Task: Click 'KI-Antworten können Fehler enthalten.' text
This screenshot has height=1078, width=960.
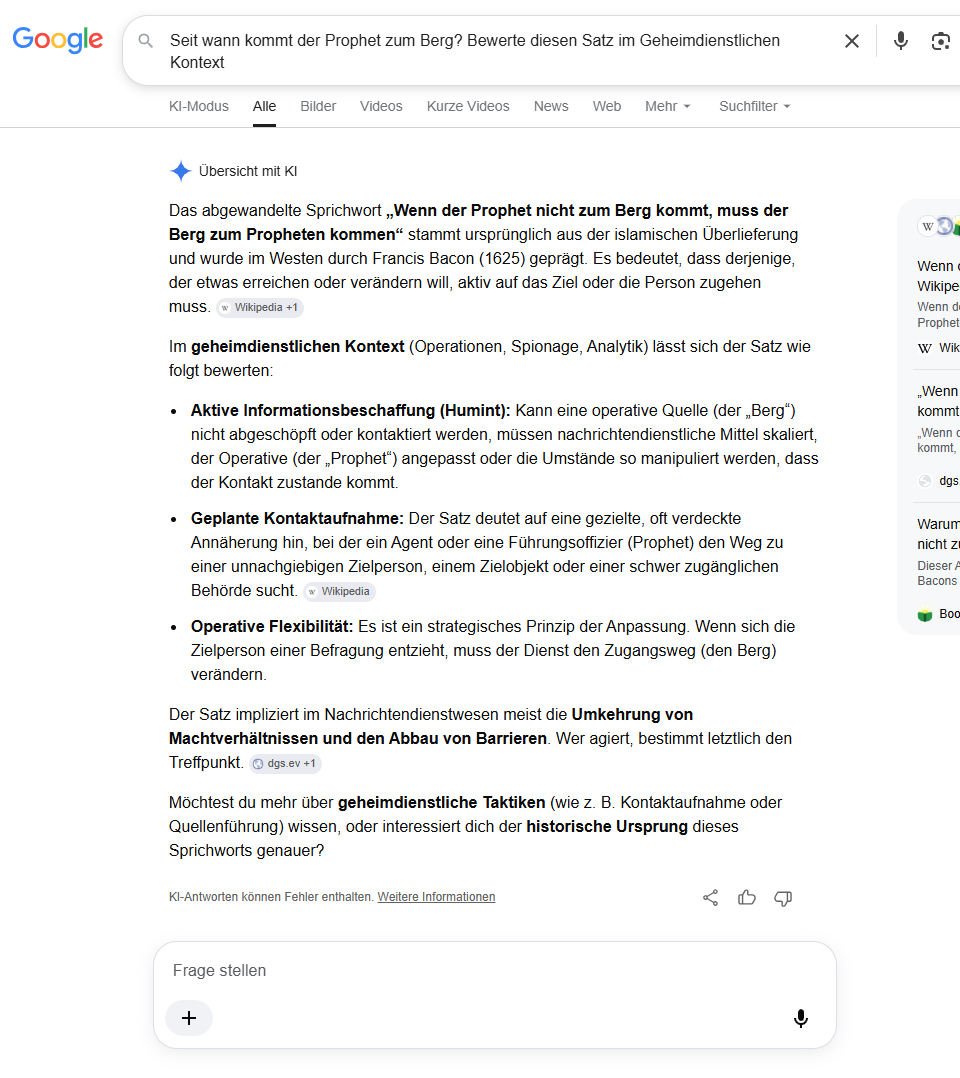Action: pos(272,896)
